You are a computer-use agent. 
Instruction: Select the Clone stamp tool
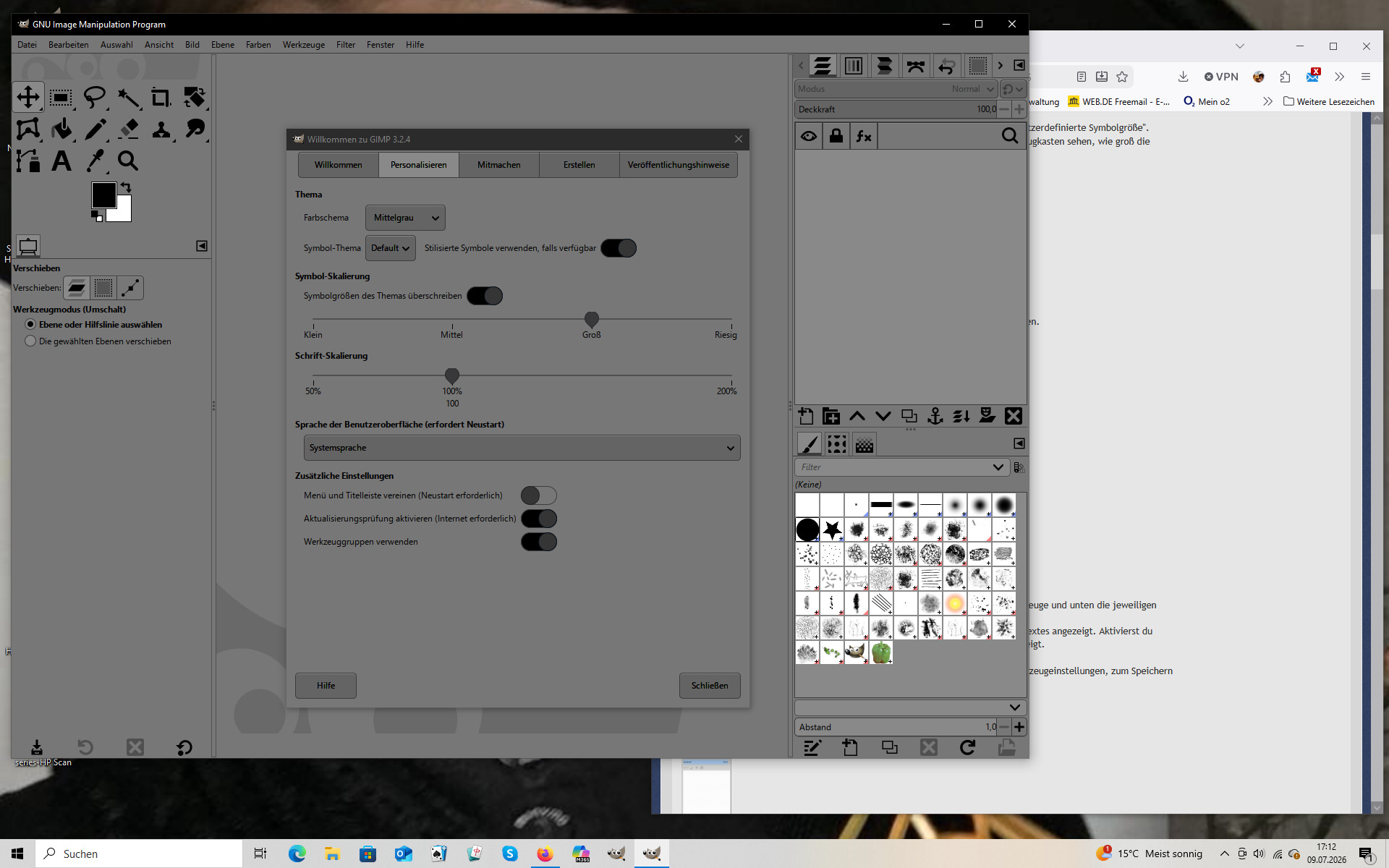tap(161, 129)
